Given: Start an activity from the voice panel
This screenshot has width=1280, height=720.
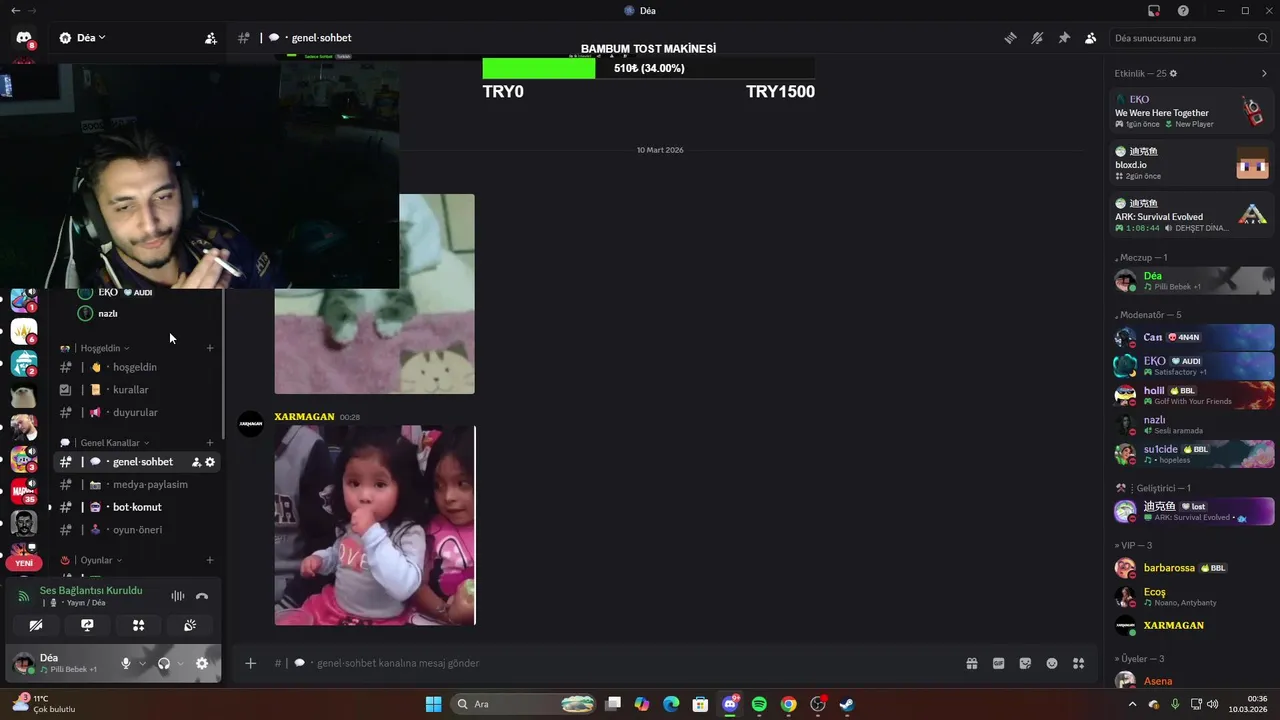Looking at the screenshot, I should coord(139,625).
